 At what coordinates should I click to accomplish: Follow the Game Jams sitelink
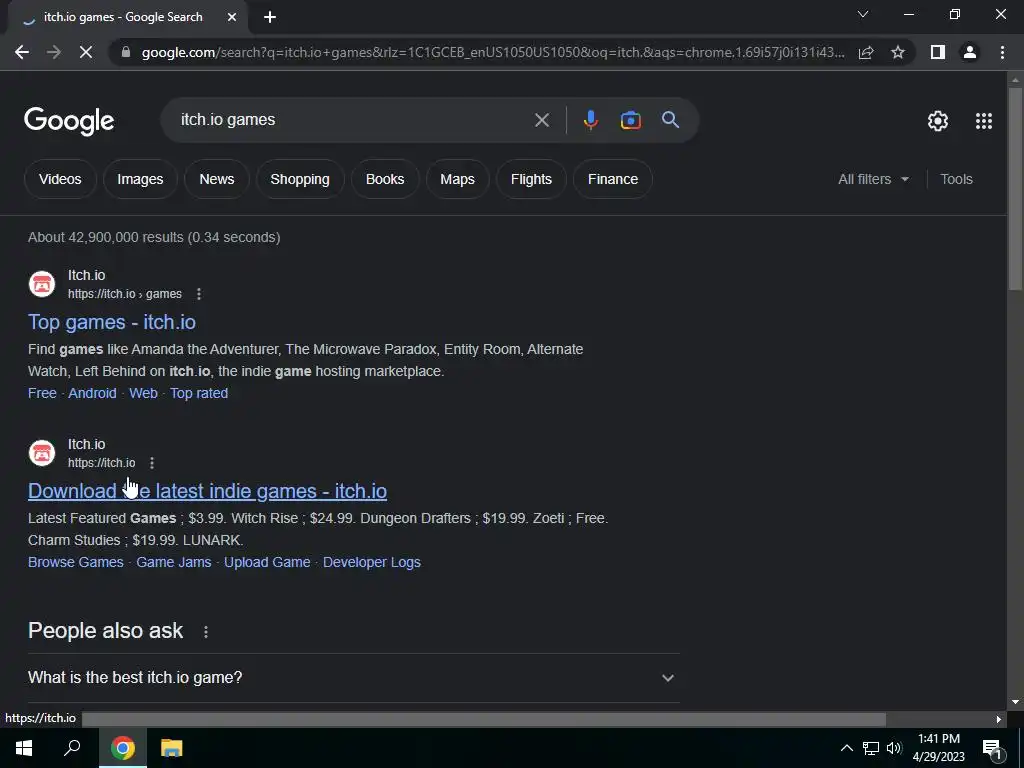pos(174,562)
